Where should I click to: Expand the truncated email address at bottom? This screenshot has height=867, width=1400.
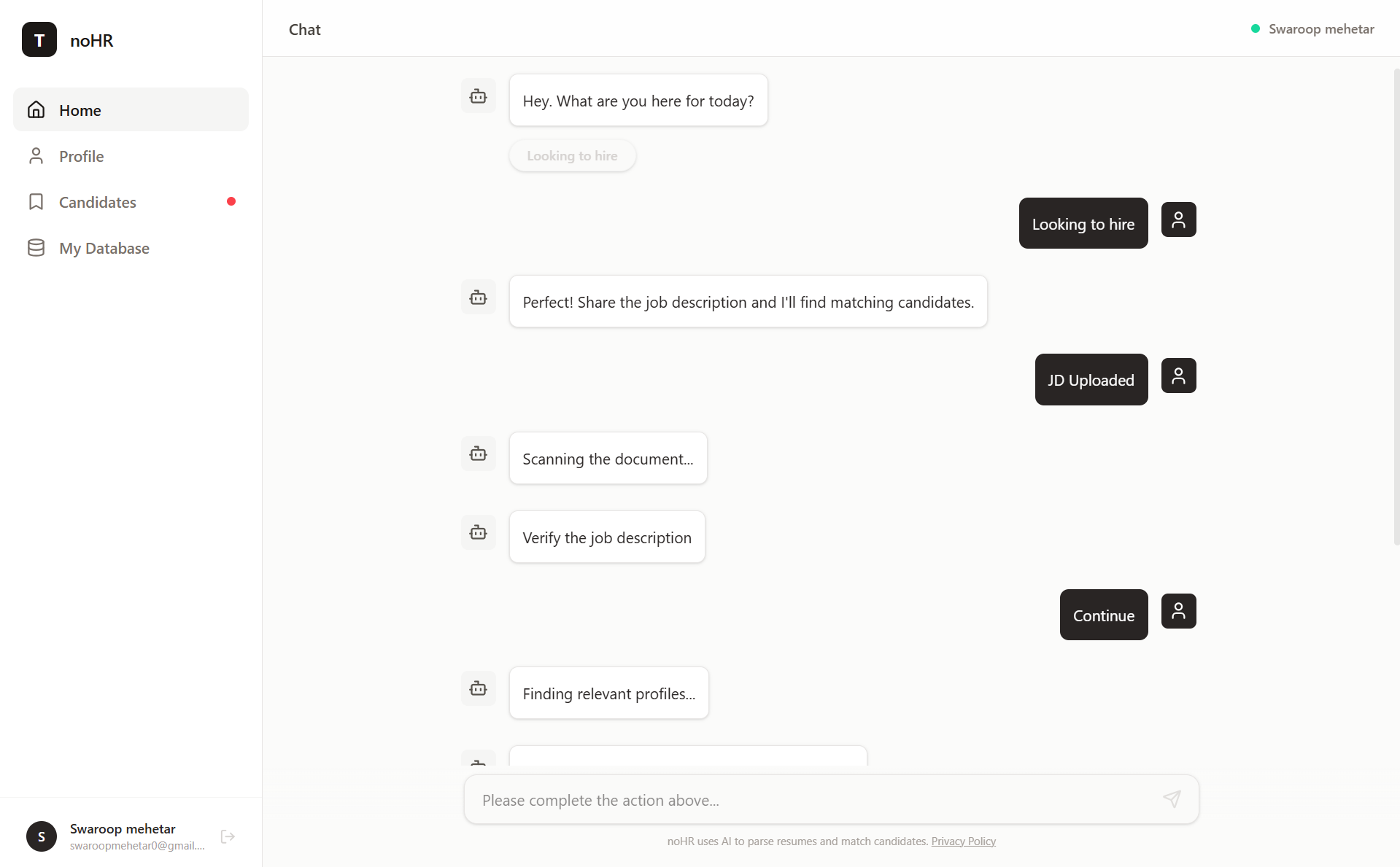tap(136, 845)
